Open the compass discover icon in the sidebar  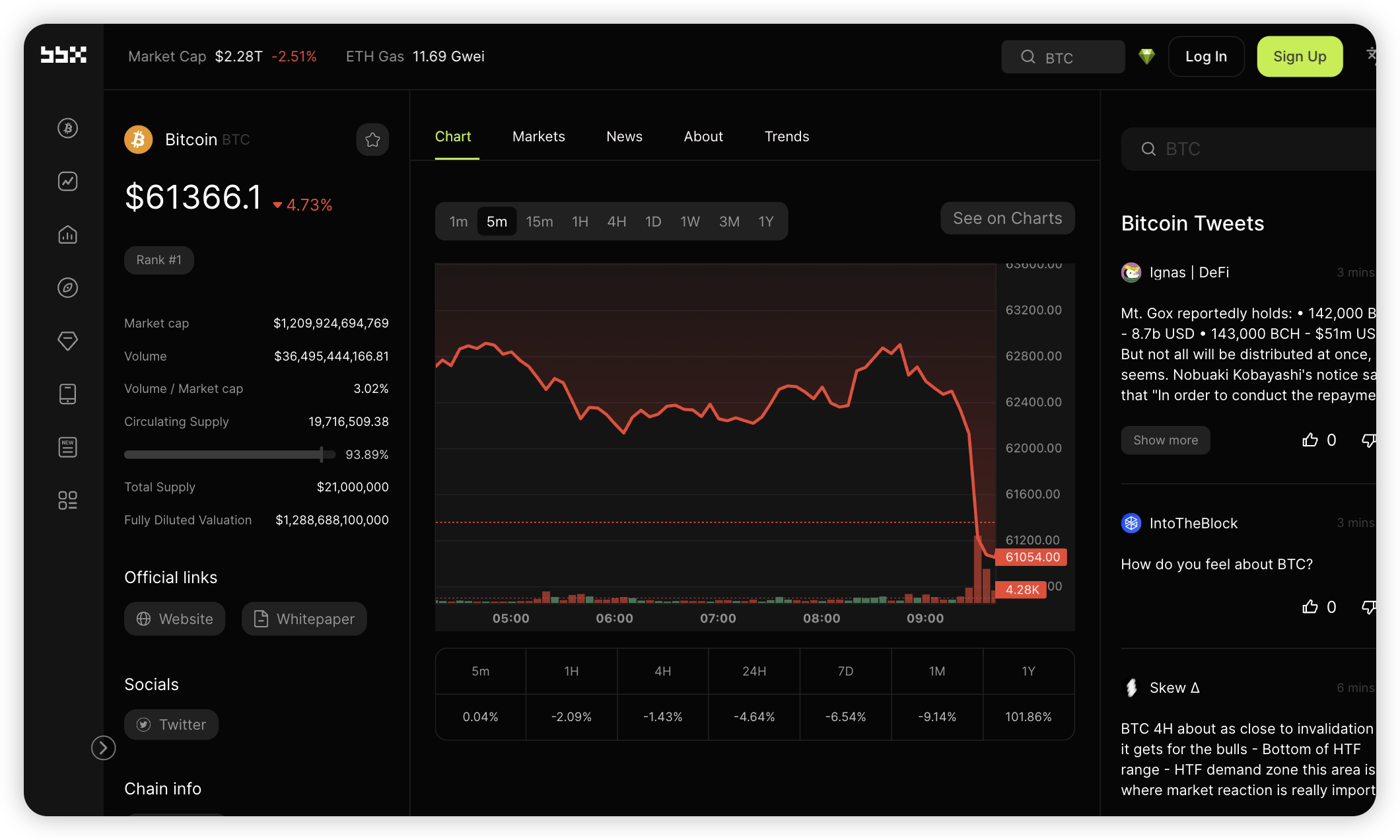[x=67, y=288]
